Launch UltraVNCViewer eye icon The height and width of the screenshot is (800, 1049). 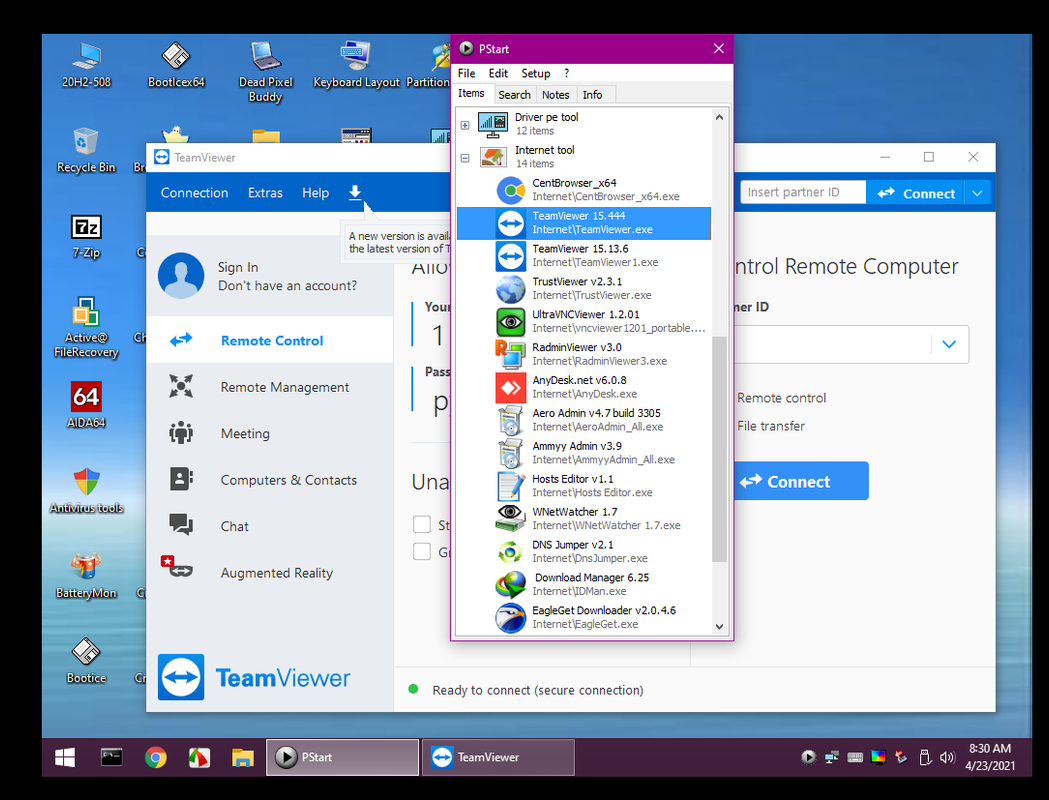tap(510, 321)
